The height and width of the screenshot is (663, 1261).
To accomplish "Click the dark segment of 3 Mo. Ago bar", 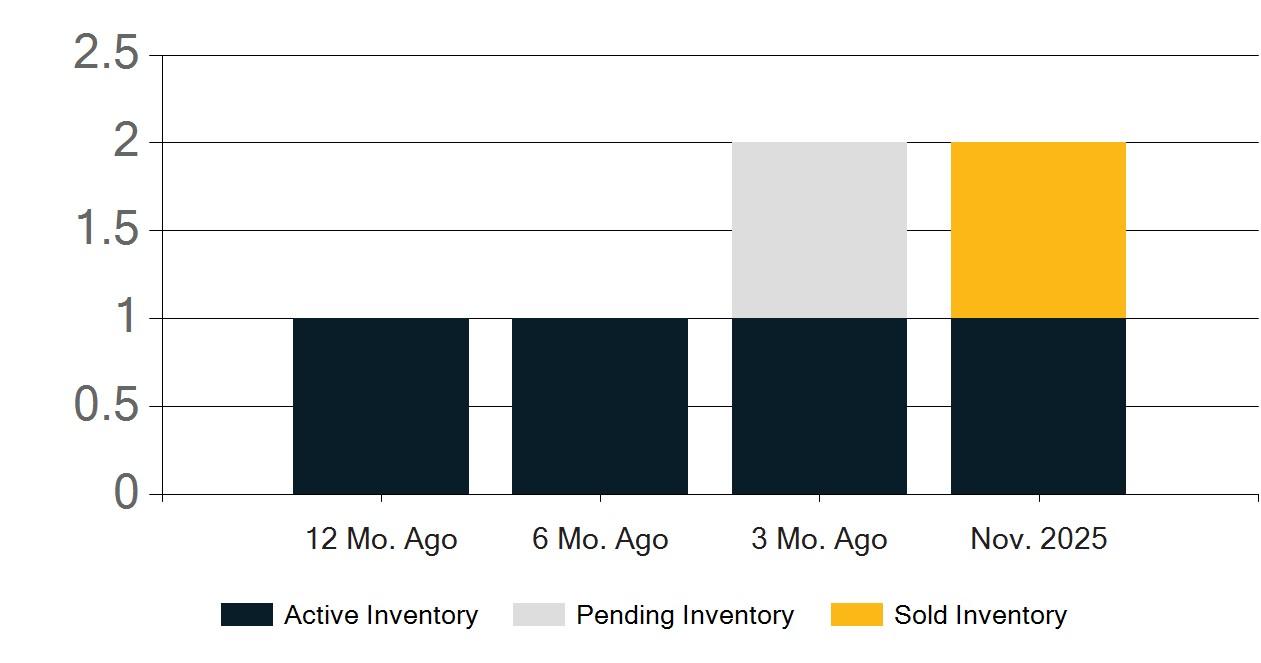I will click(x=819, y=406).
